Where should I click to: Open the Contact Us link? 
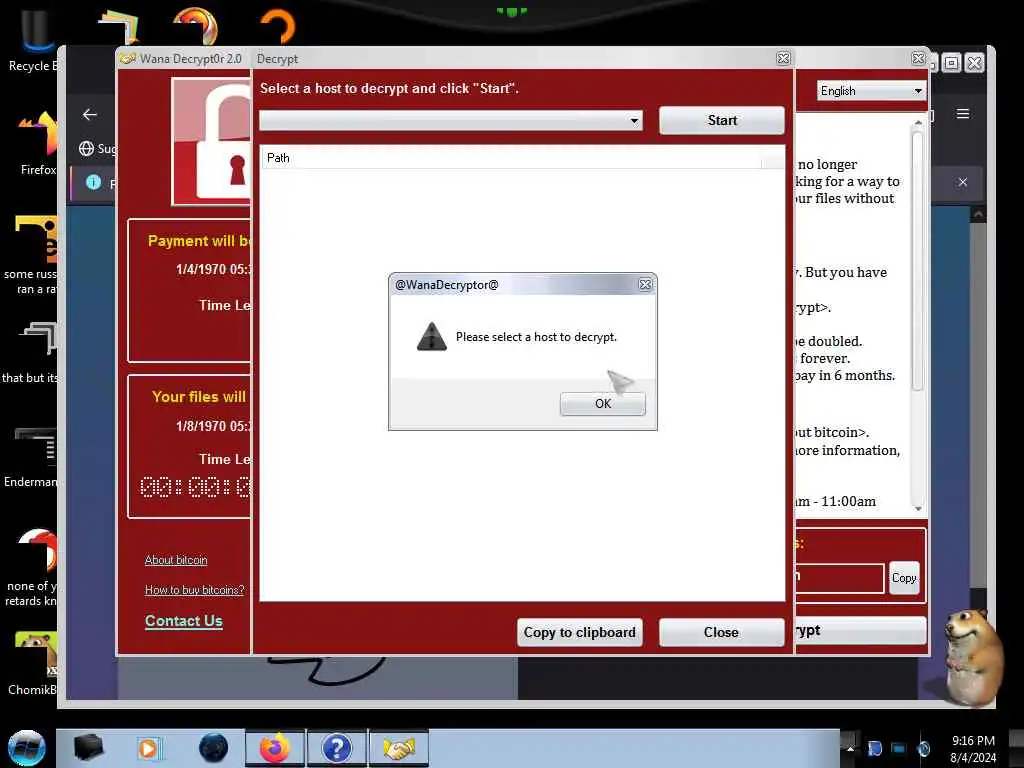(x=184, y=620)
